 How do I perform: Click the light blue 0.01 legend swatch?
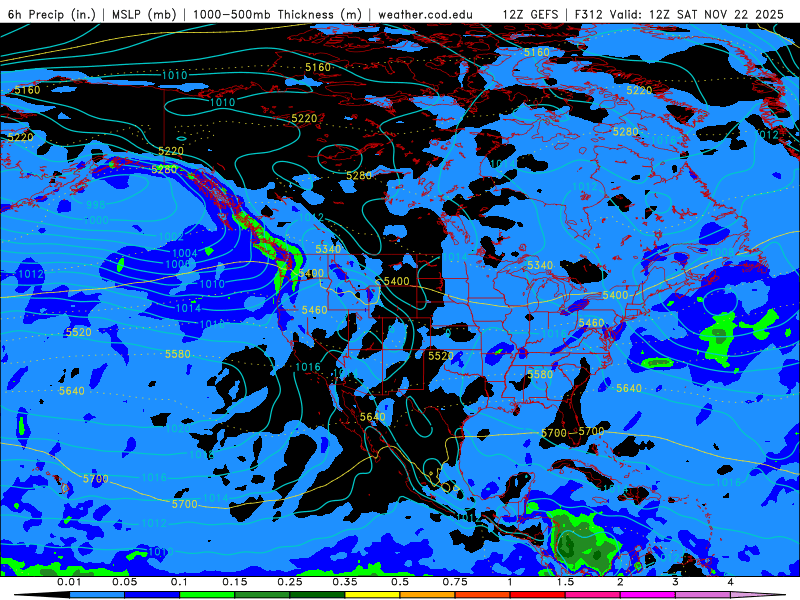(x=97, y=595)
